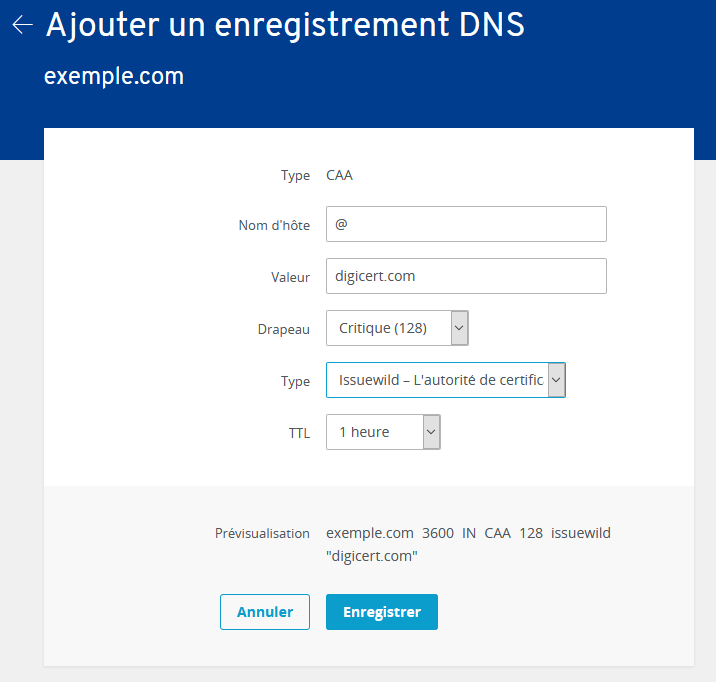Click the Nom d'hôte label

(x=274, y=225)
